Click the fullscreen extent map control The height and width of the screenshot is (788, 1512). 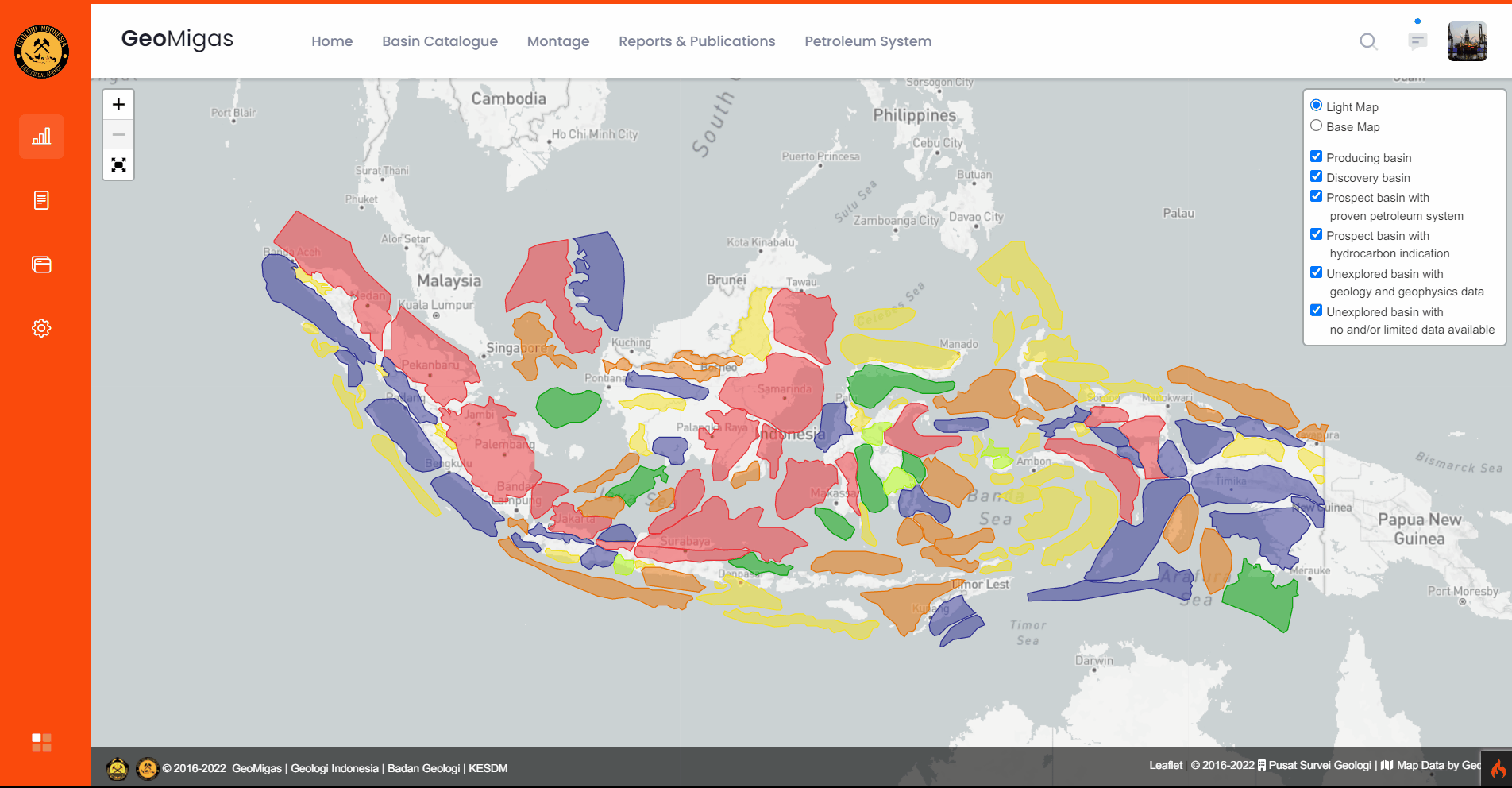coord(118,164)
